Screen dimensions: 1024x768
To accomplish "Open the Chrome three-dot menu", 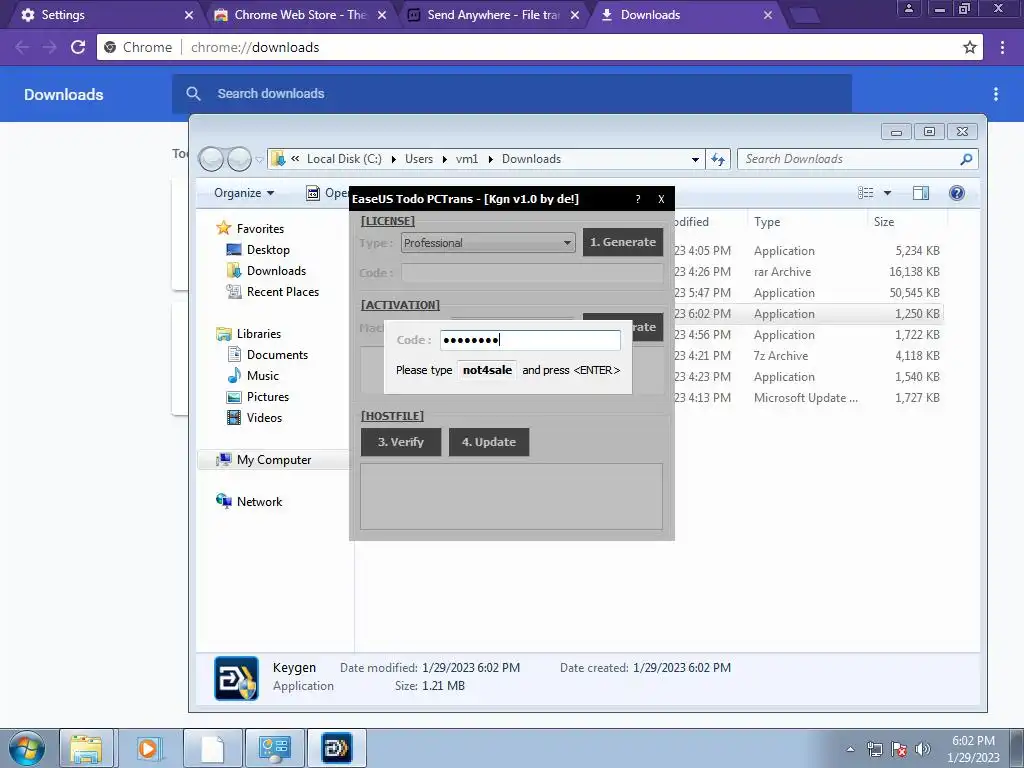I will tap(1002, 47).
